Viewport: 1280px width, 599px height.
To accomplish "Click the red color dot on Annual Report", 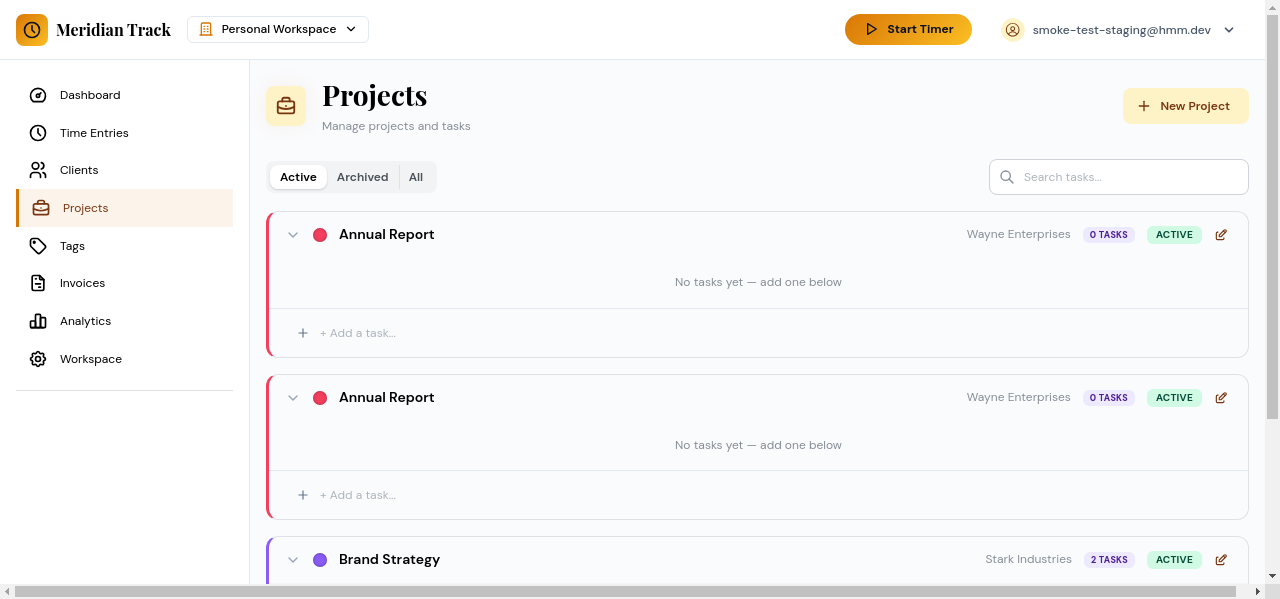I will pyautogui.click(x=320, y=234).
